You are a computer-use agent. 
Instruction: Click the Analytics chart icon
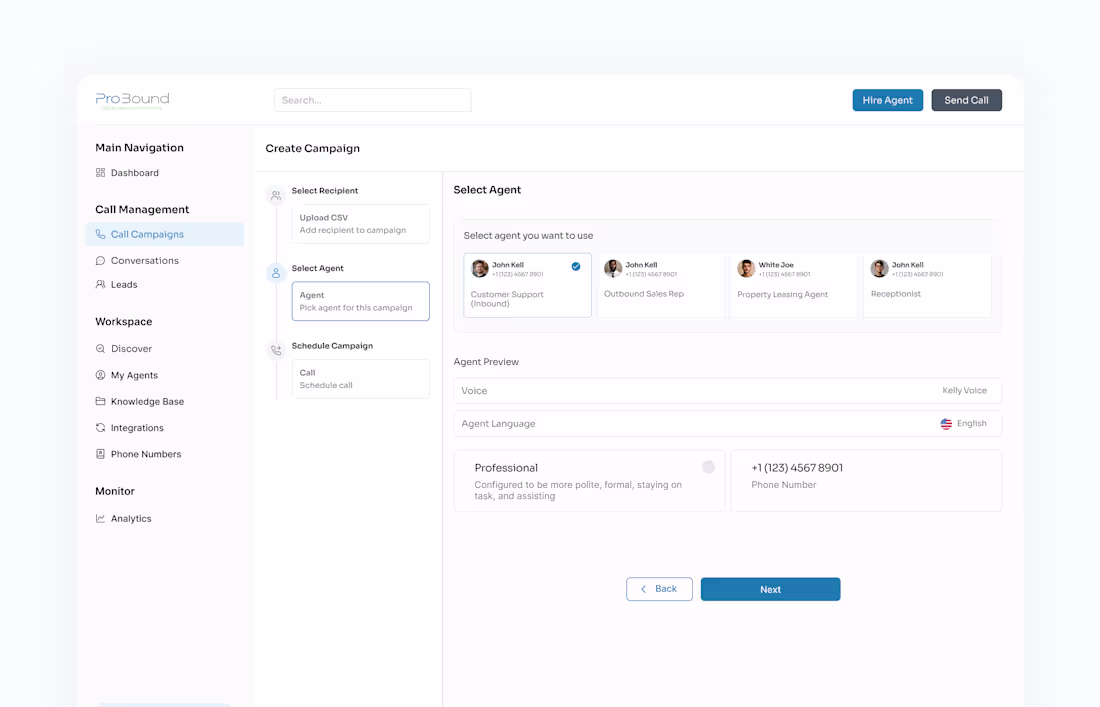[x=100, y=518]
